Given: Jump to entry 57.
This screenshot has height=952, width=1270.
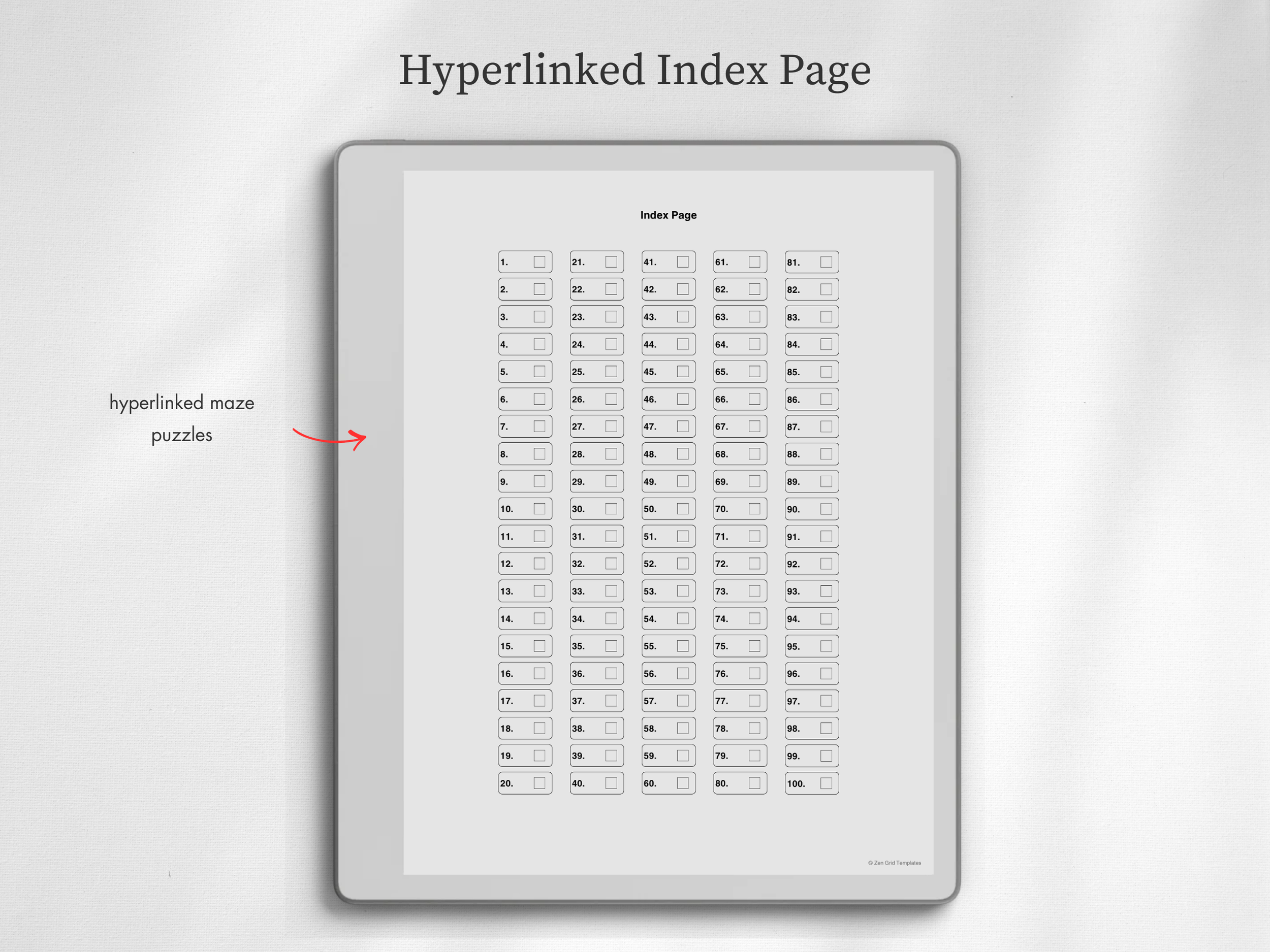Looking at the screenshot, I should [669, 701].
